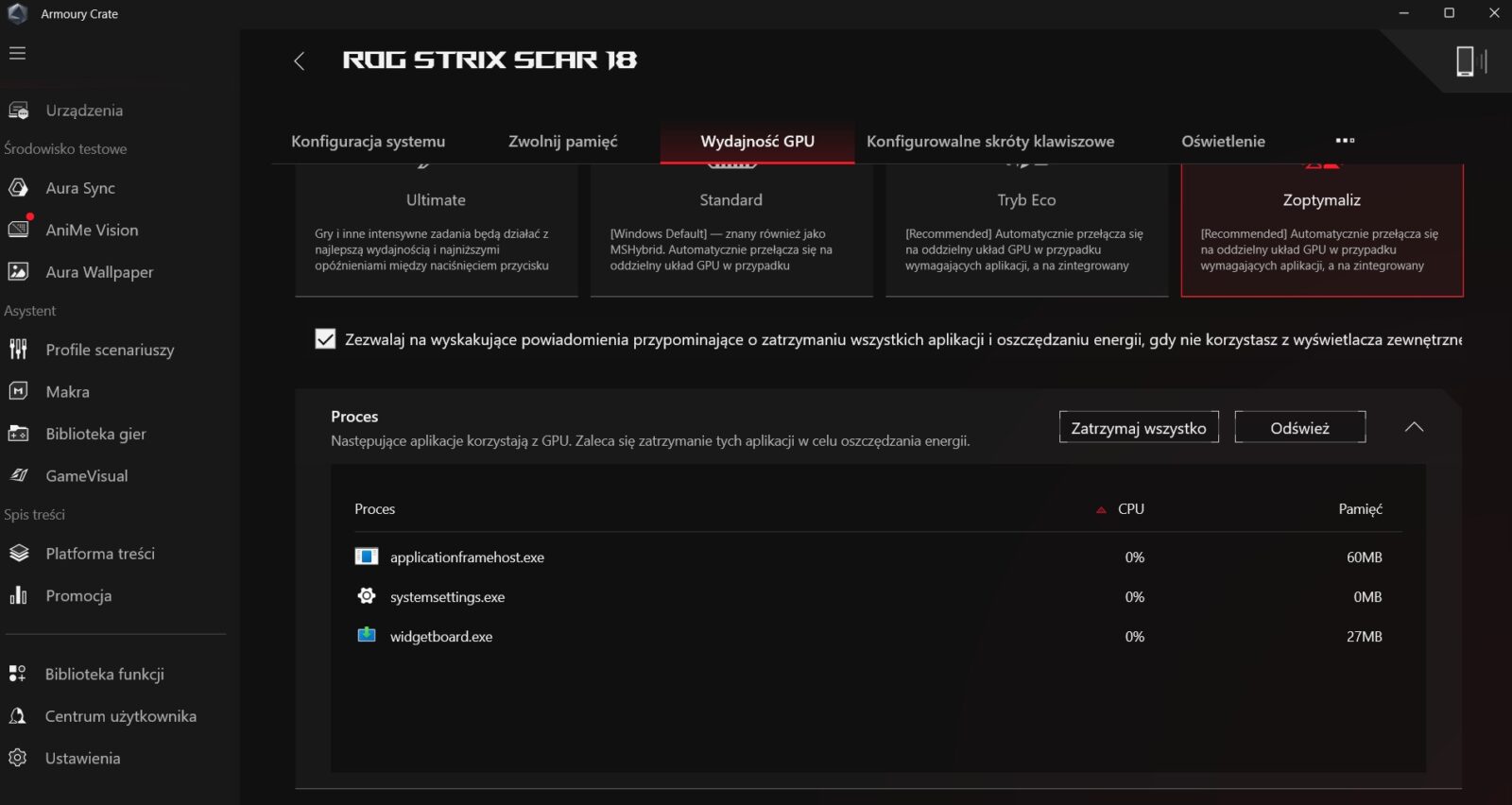Uncheck the popup notifications checkbox
The height and width of the screenshot is (805, 1512).
tap(325, 339)
